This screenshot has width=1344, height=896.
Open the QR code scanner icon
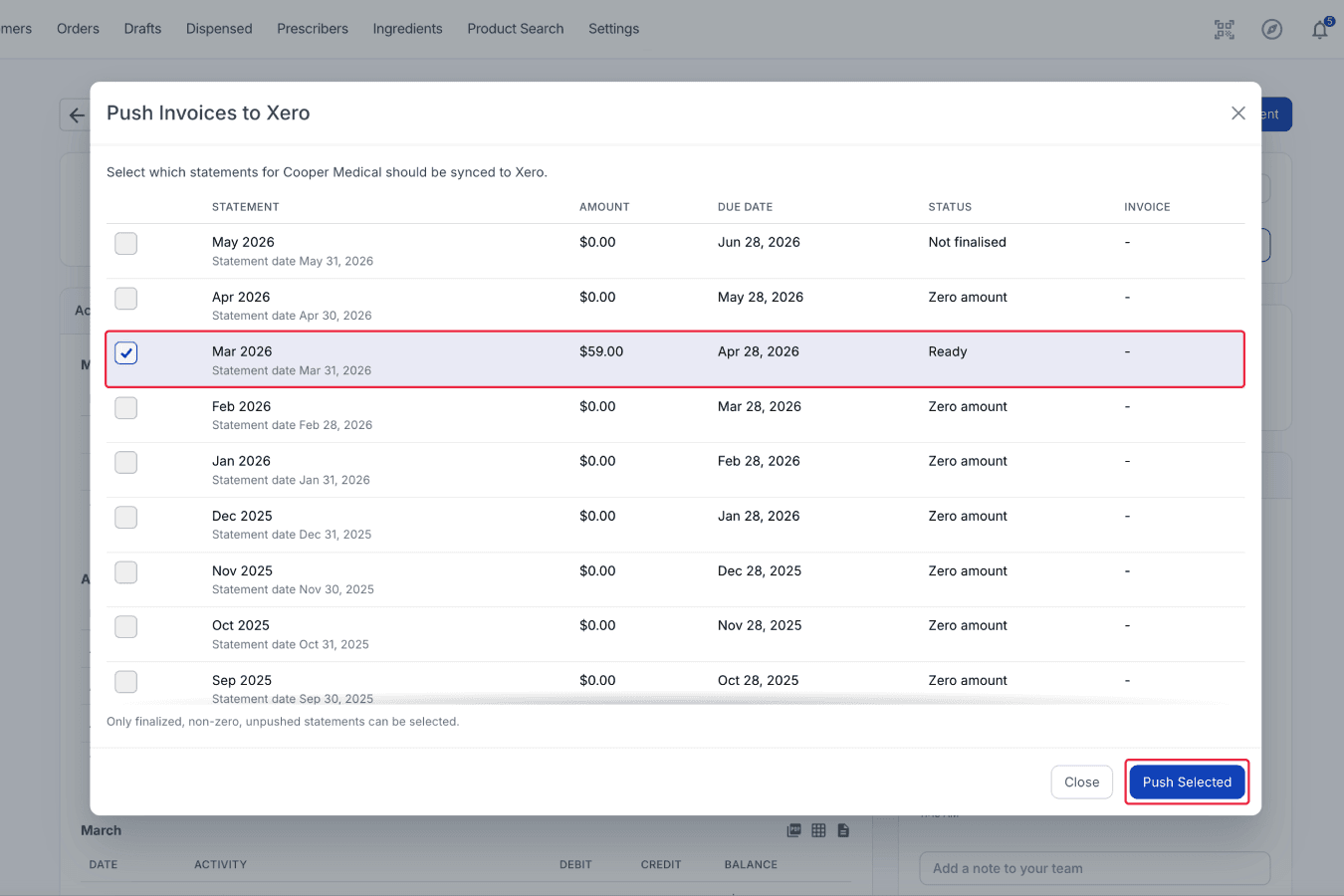click(1225, 29)
